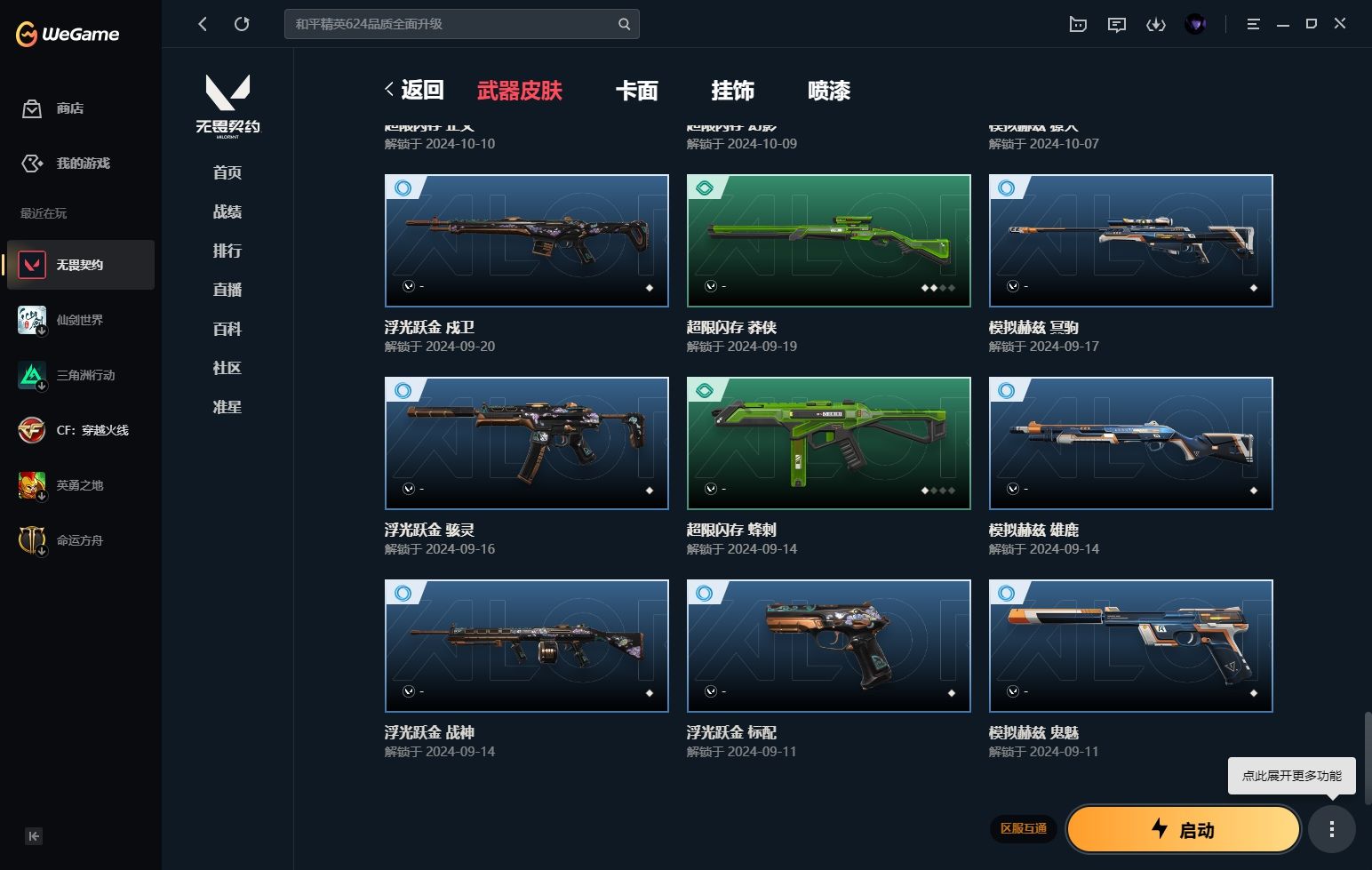This screenshot has width=1372, height=870.
Task: Collapse the left sidebar
Action: 34,836
